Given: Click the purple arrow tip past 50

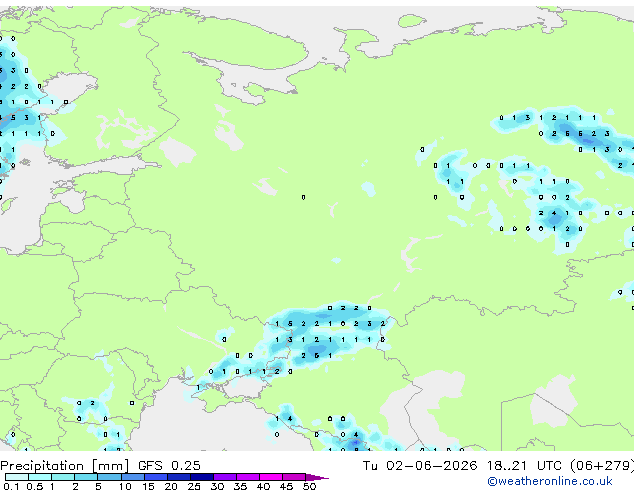Looking at the screenshot, I should (x=317, y=478).
